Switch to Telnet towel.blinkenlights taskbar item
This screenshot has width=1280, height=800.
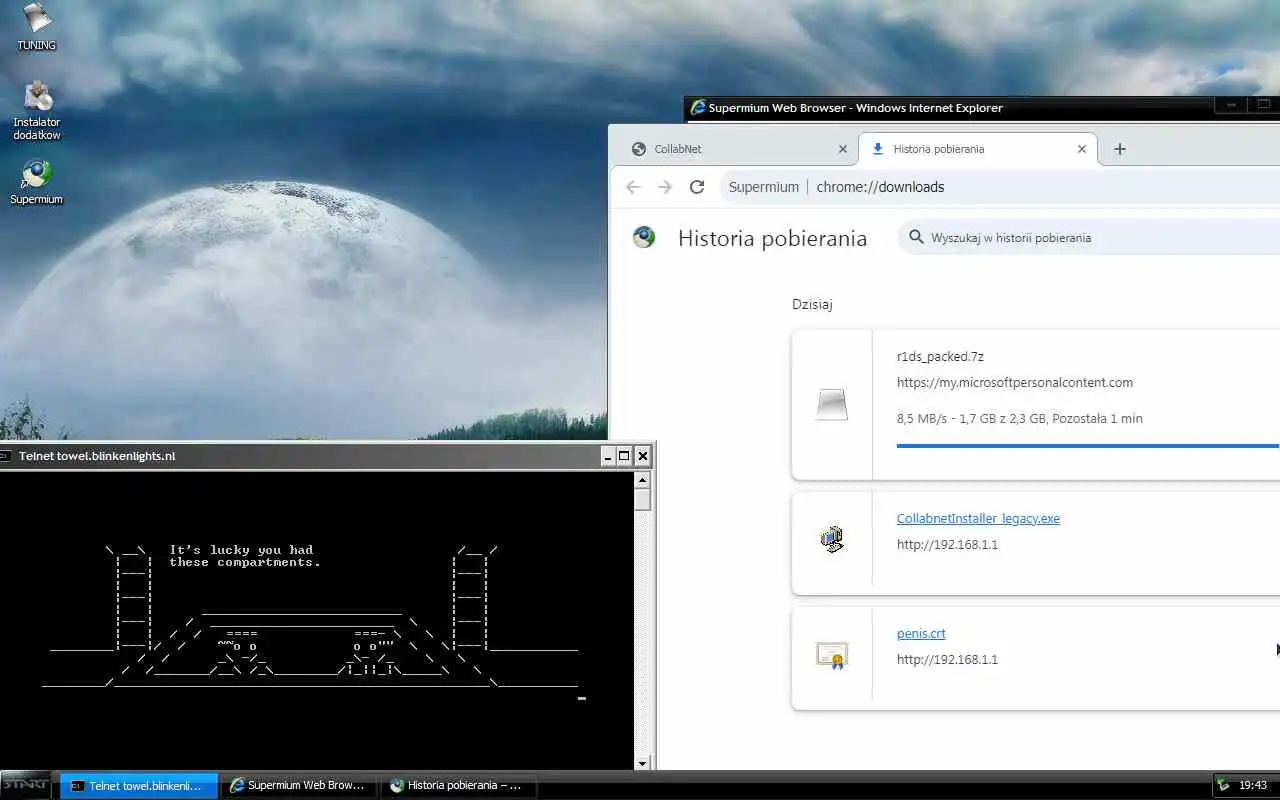click(x=138, y=786)
